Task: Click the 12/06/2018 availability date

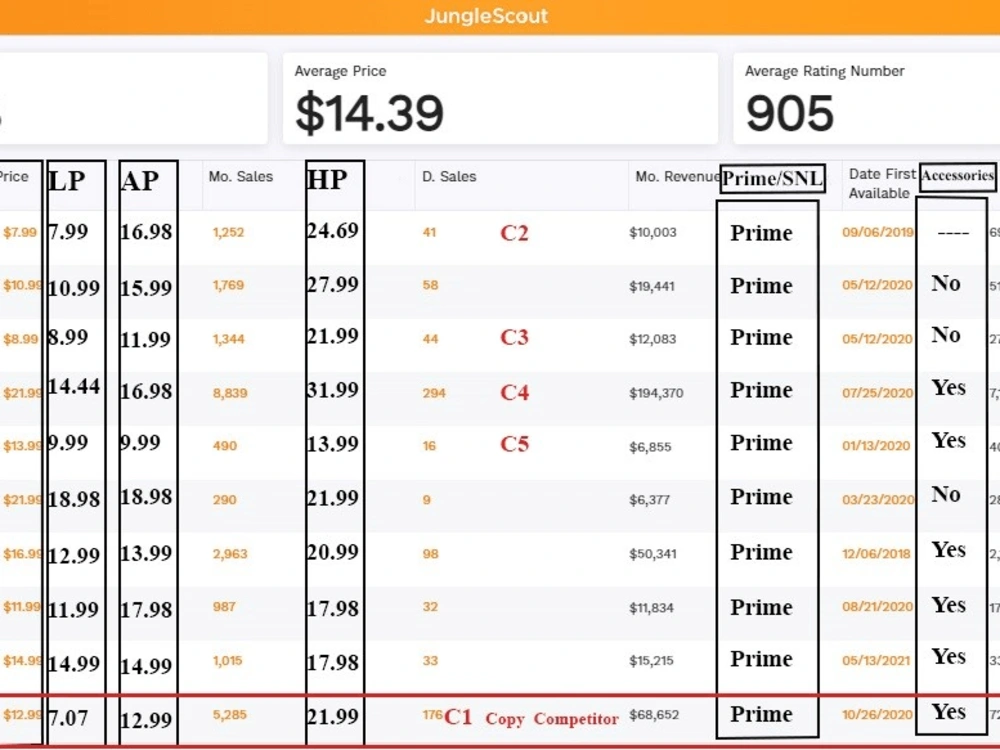Action: click(x=876, y=554)
